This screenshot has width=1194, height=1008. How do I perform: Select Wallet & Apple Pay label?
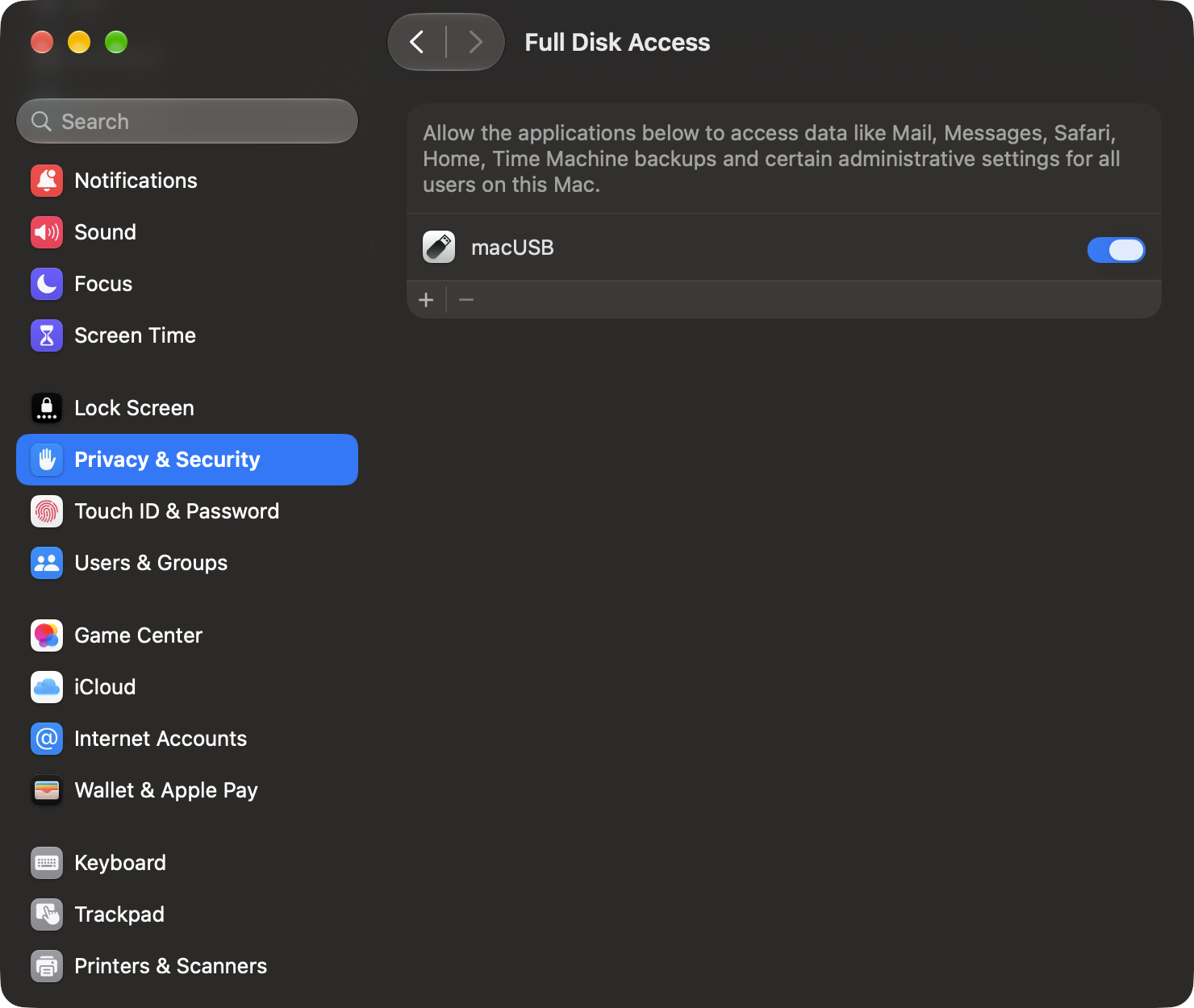[166, 790]
